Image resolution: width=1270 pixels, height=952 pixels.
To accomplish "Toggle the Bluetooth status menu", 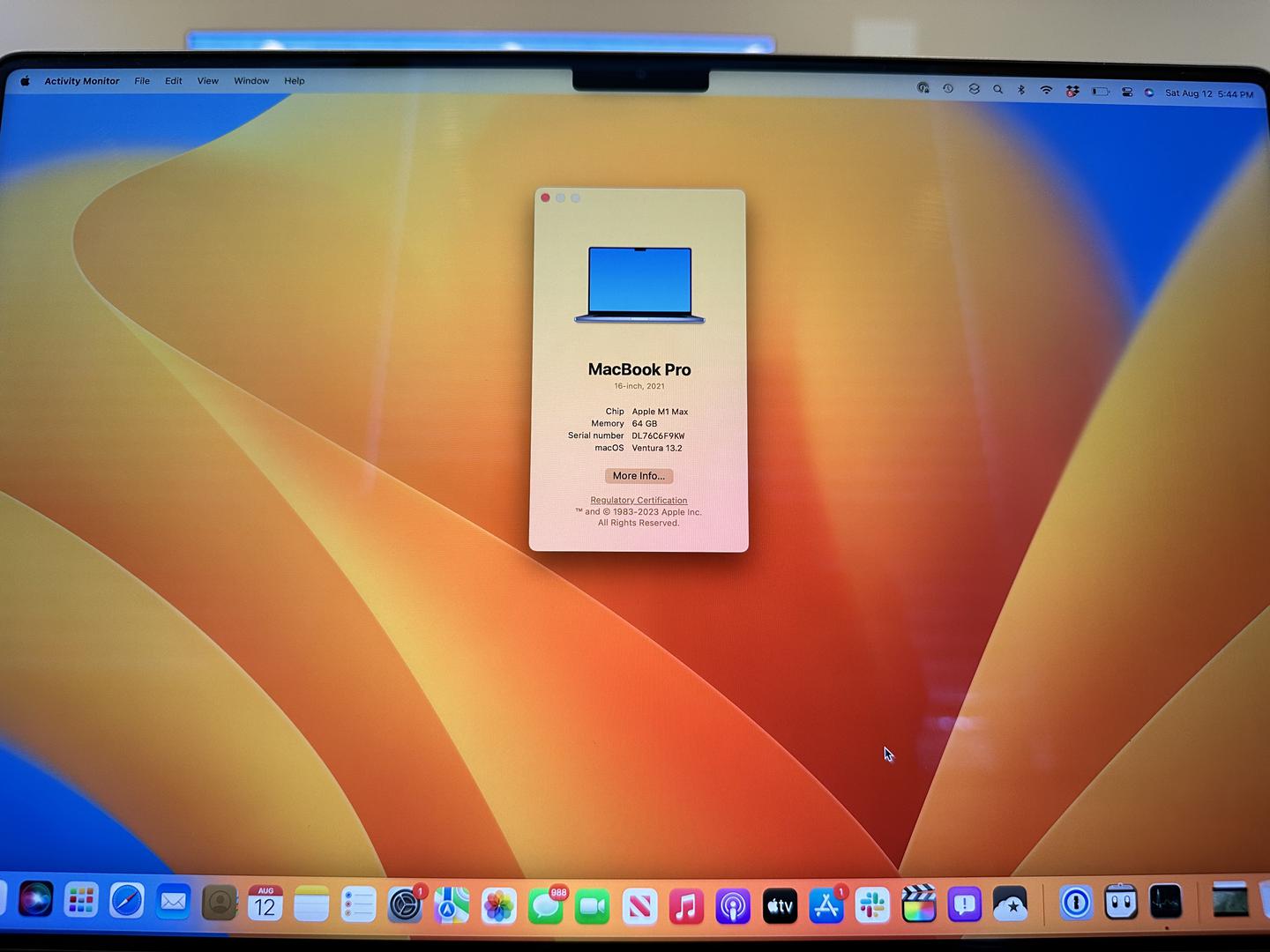I will click(1021, 89).
